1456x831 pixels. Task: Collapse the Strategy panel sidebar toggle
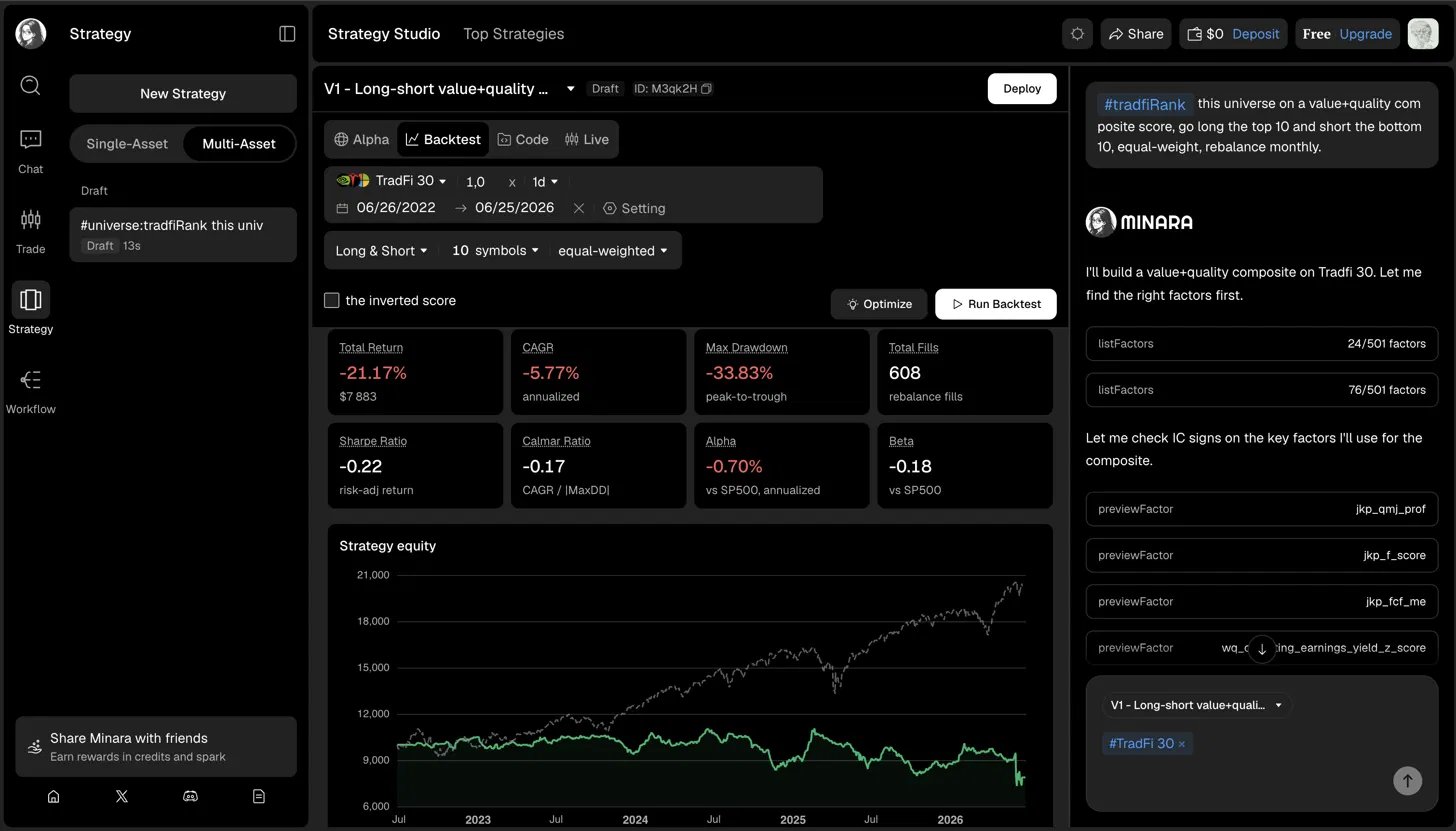[x=287, y=34]
